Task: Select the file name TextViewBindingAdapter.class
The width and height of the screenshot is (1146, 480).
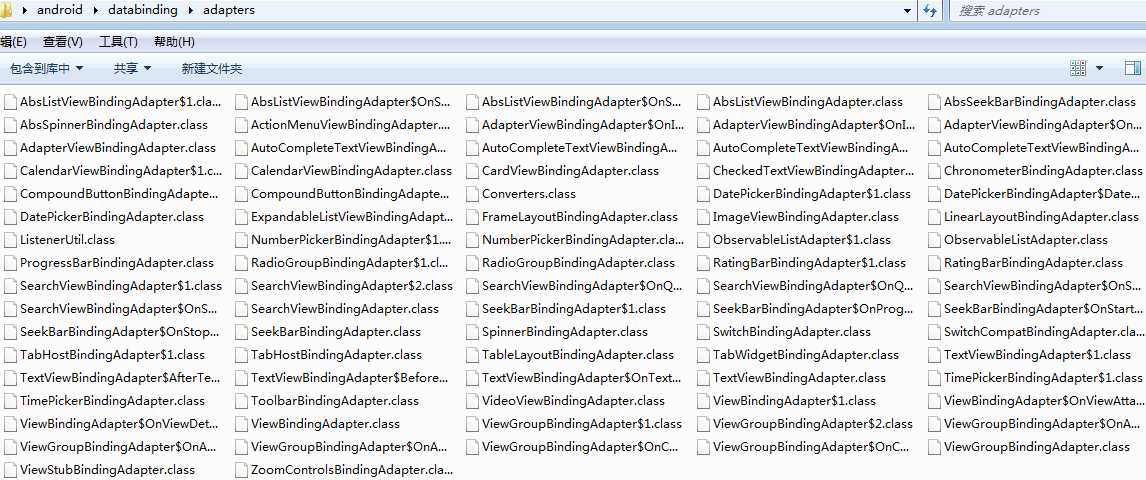Action: 800,378
